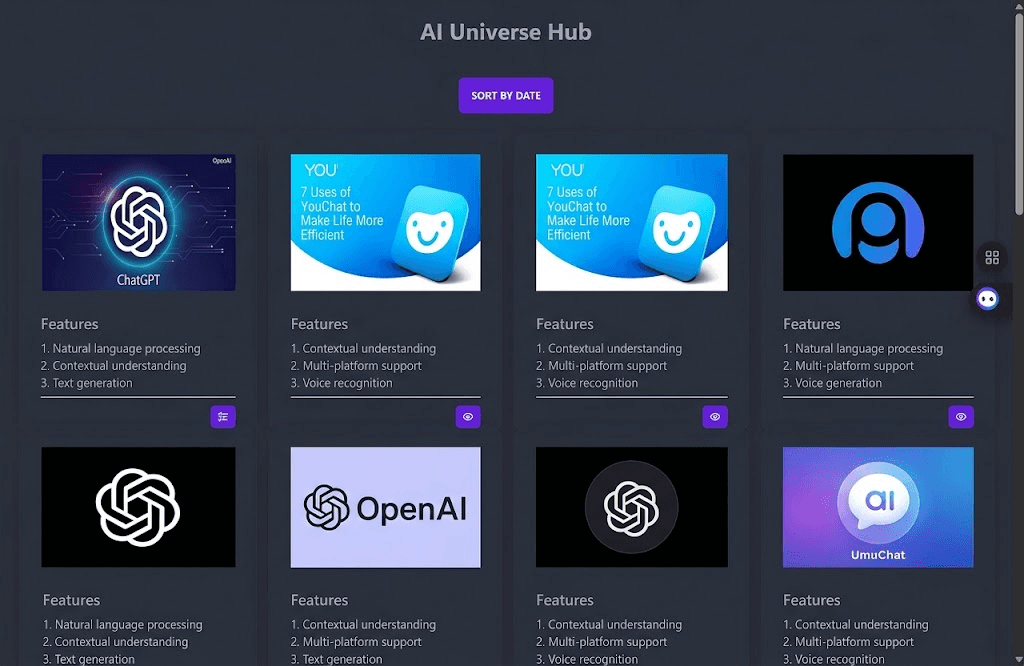Click the SORT BY DATE button
Screen dimensions: 1024x666
click(505, 95)
